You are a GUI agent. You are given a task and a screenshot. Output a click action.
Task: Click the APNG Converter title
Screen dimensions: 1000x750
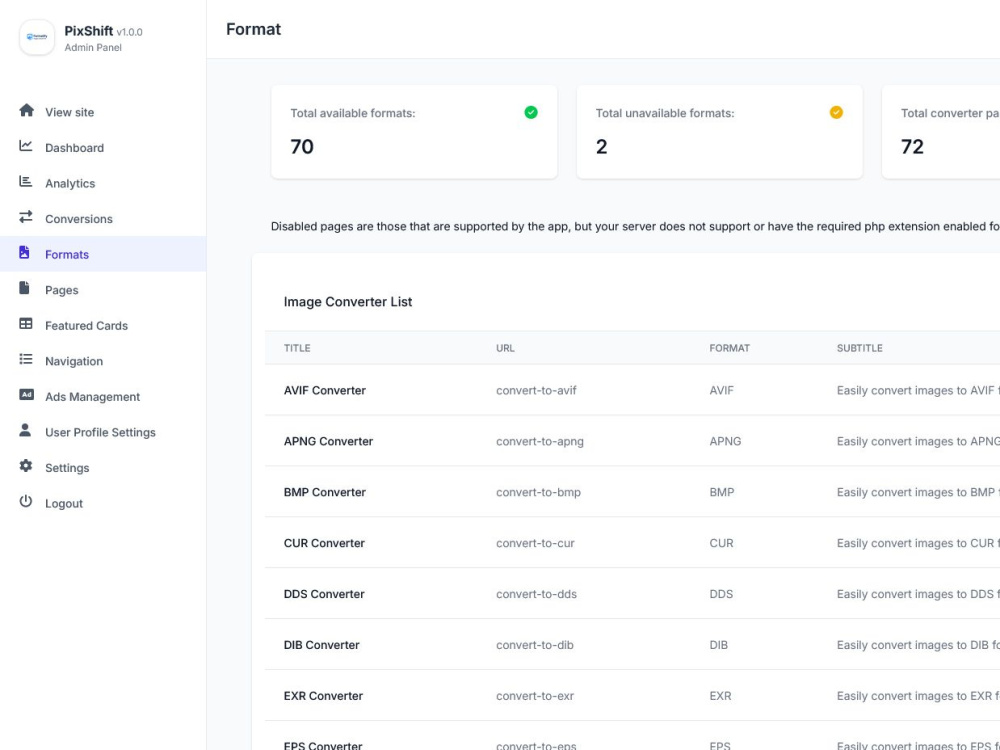click(x=328, y=441)
